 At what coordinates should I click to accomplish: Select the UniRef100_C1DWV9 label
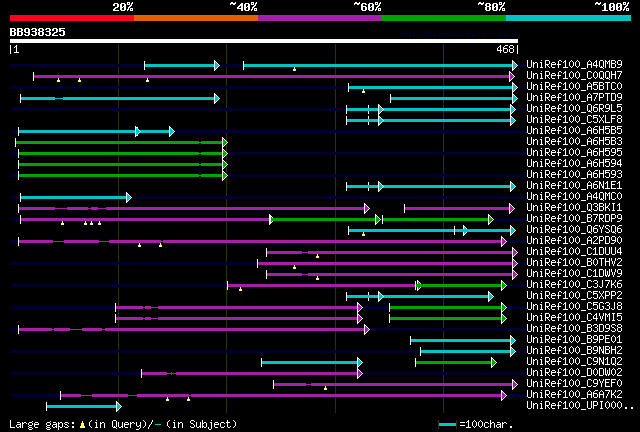574,274
